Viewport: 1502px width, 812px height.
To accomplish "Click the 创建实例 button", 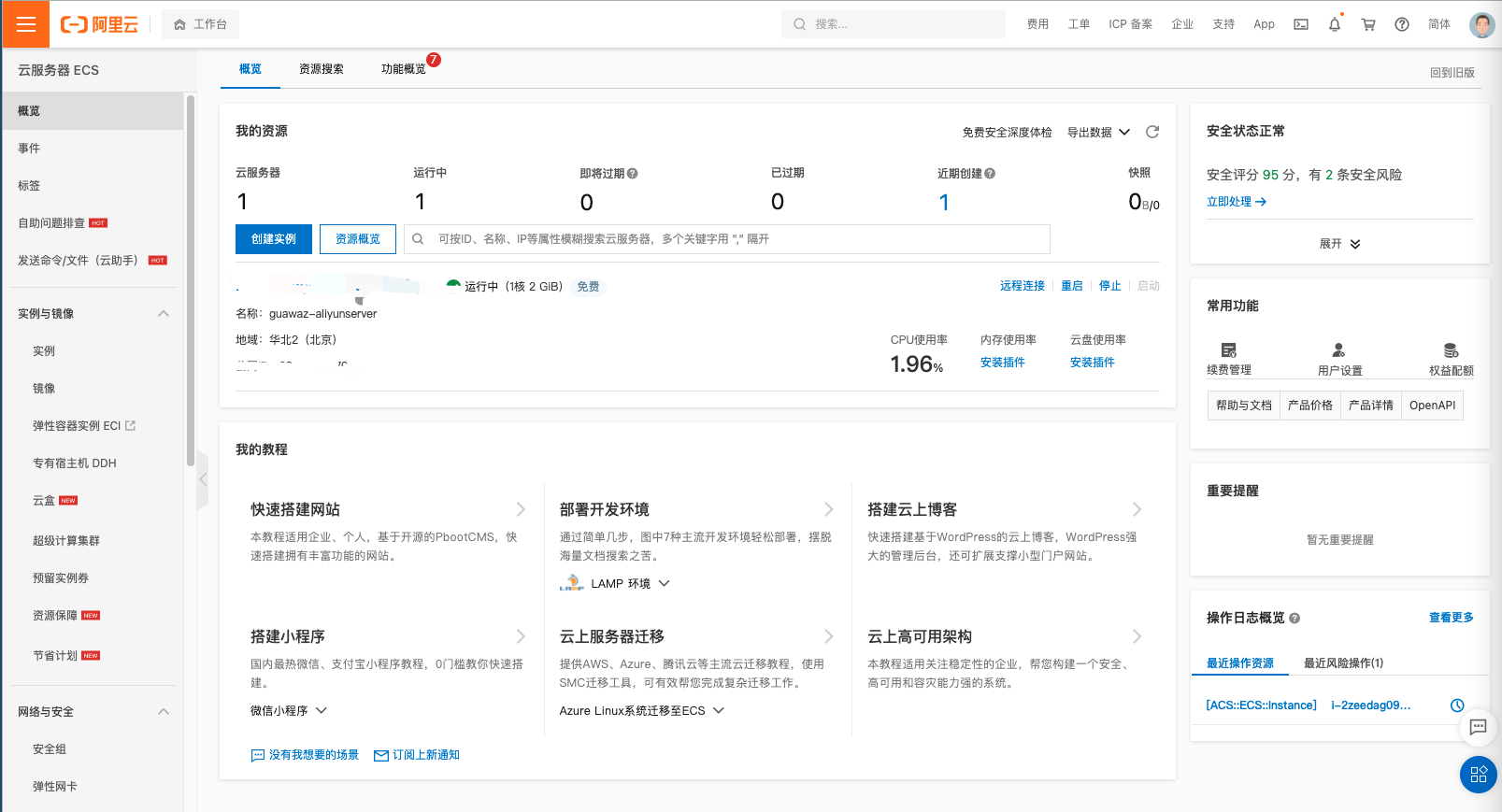I will point(274,239).
